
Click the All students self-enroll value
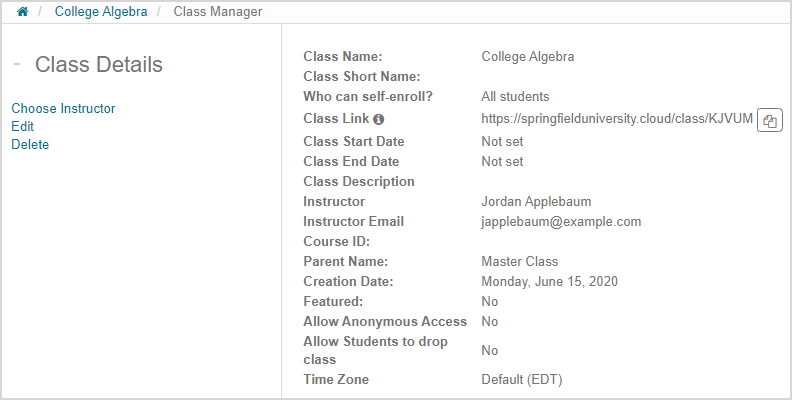pos(515,97)
